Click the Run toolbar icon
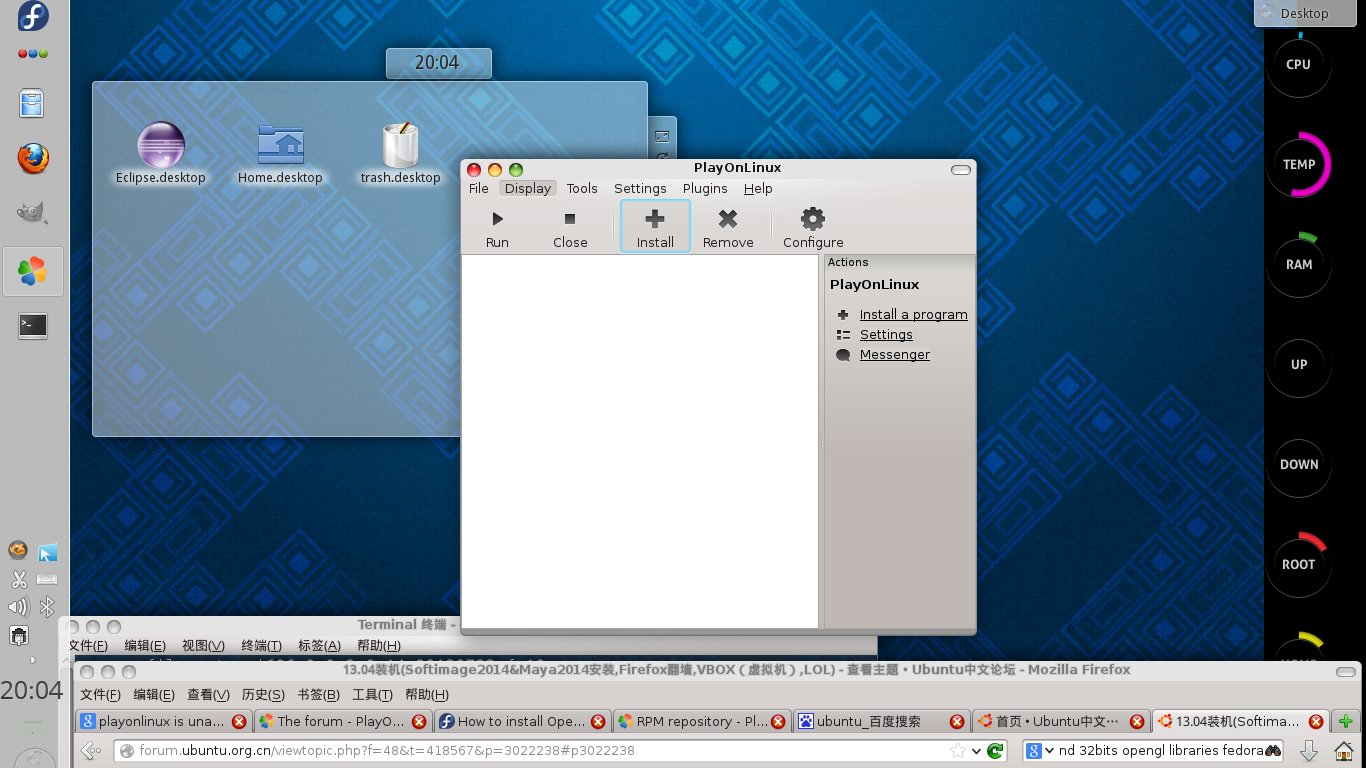1366x768 pixels. tap(497, 219)
